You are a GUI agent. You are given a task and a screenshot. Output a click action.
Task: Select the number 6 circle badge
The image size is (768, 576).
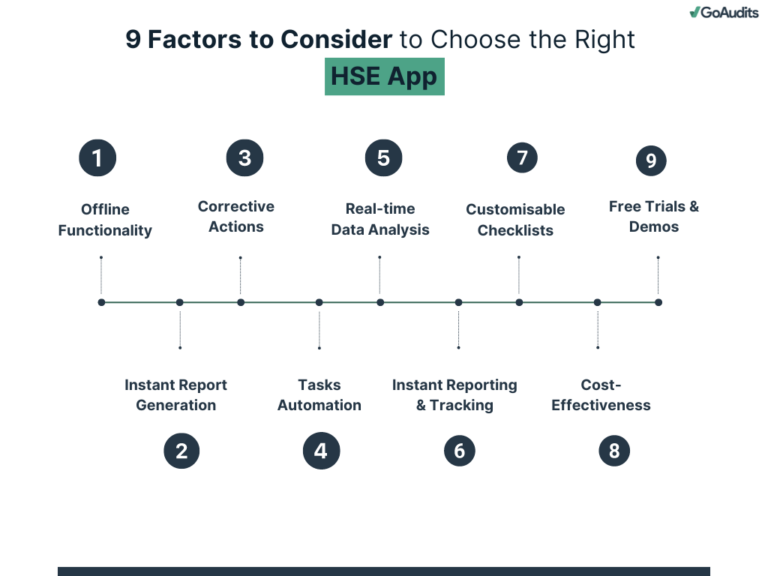point(459,451)
